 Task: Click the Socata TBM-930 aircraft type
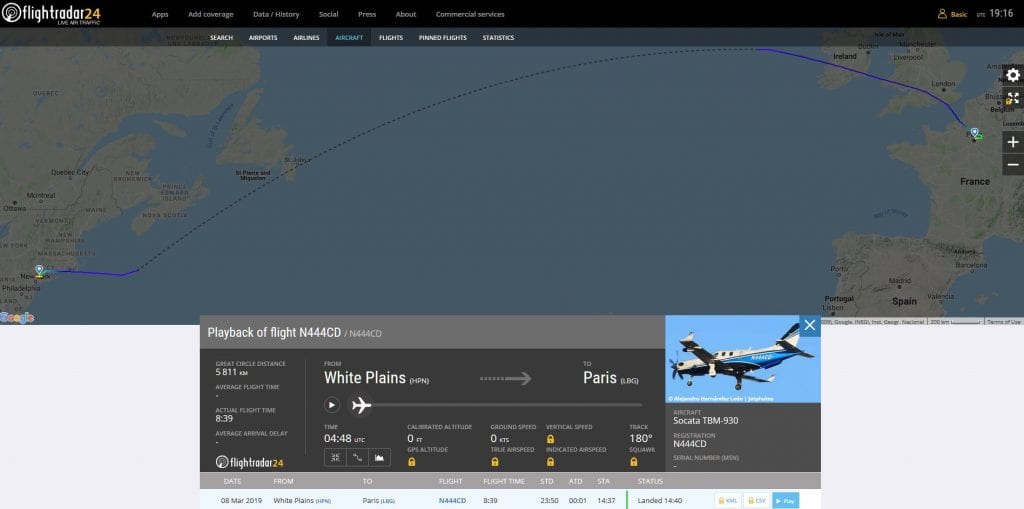pyautogui.click(x=705, y=421)
